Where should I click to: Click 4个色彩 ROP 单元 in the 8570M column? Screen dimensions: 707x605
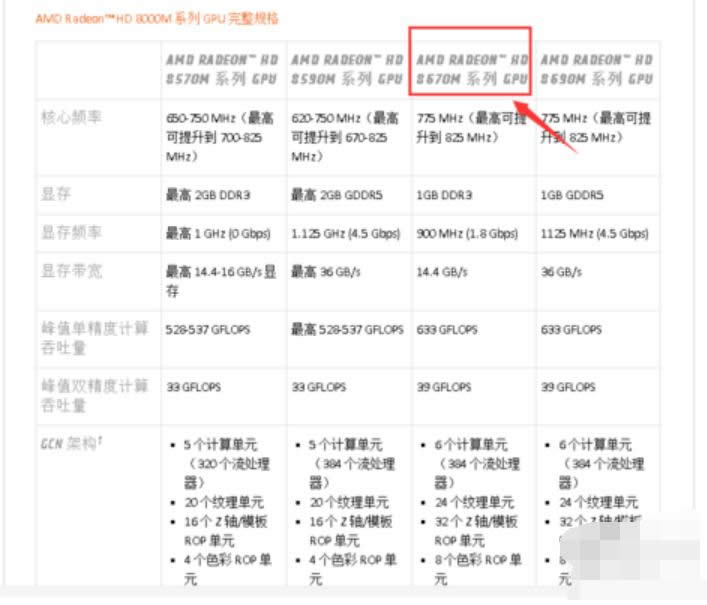click(x=227, y=569)
